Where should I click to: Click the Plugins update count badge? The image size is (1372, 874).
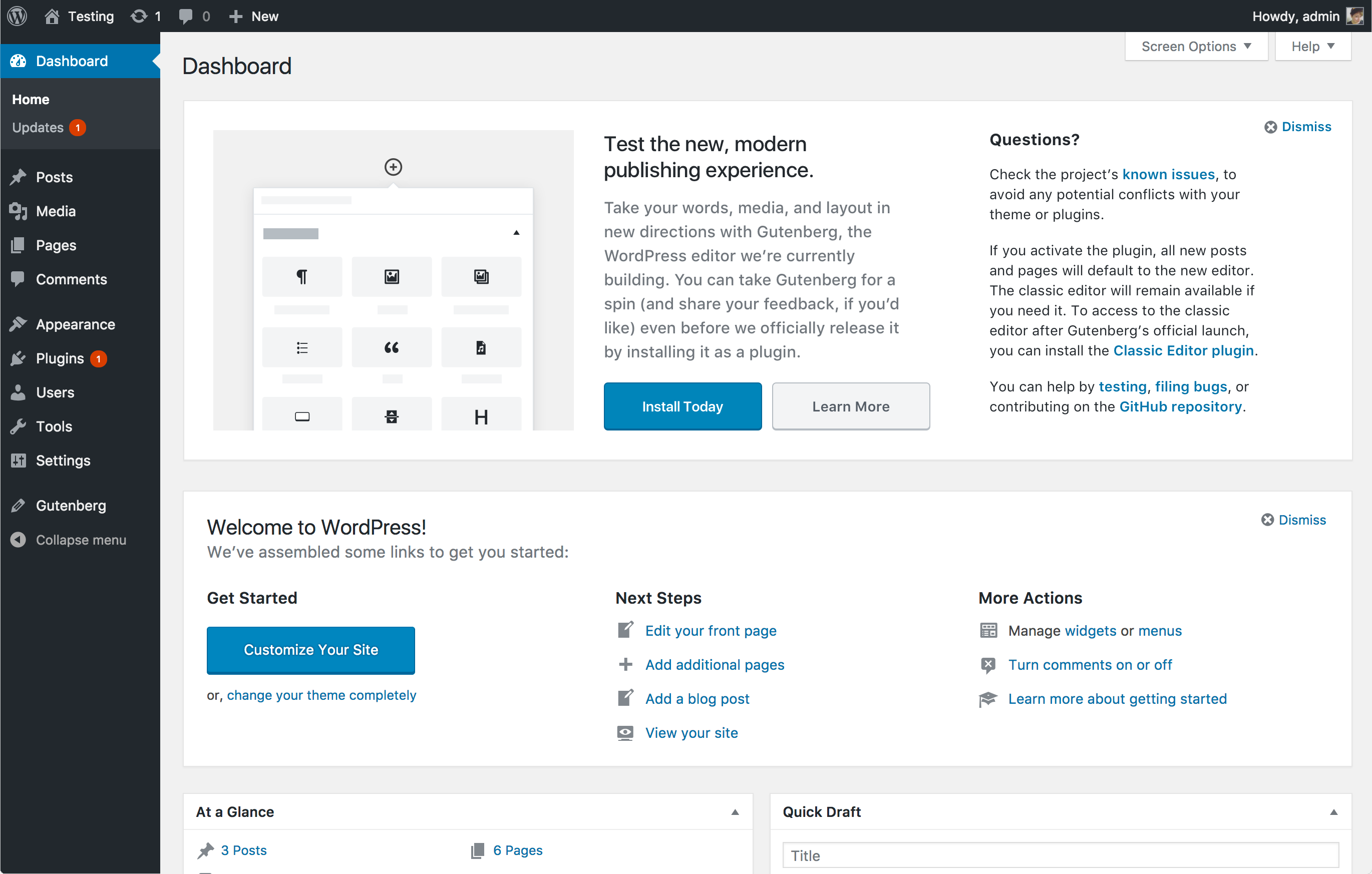tap(99, 359)
